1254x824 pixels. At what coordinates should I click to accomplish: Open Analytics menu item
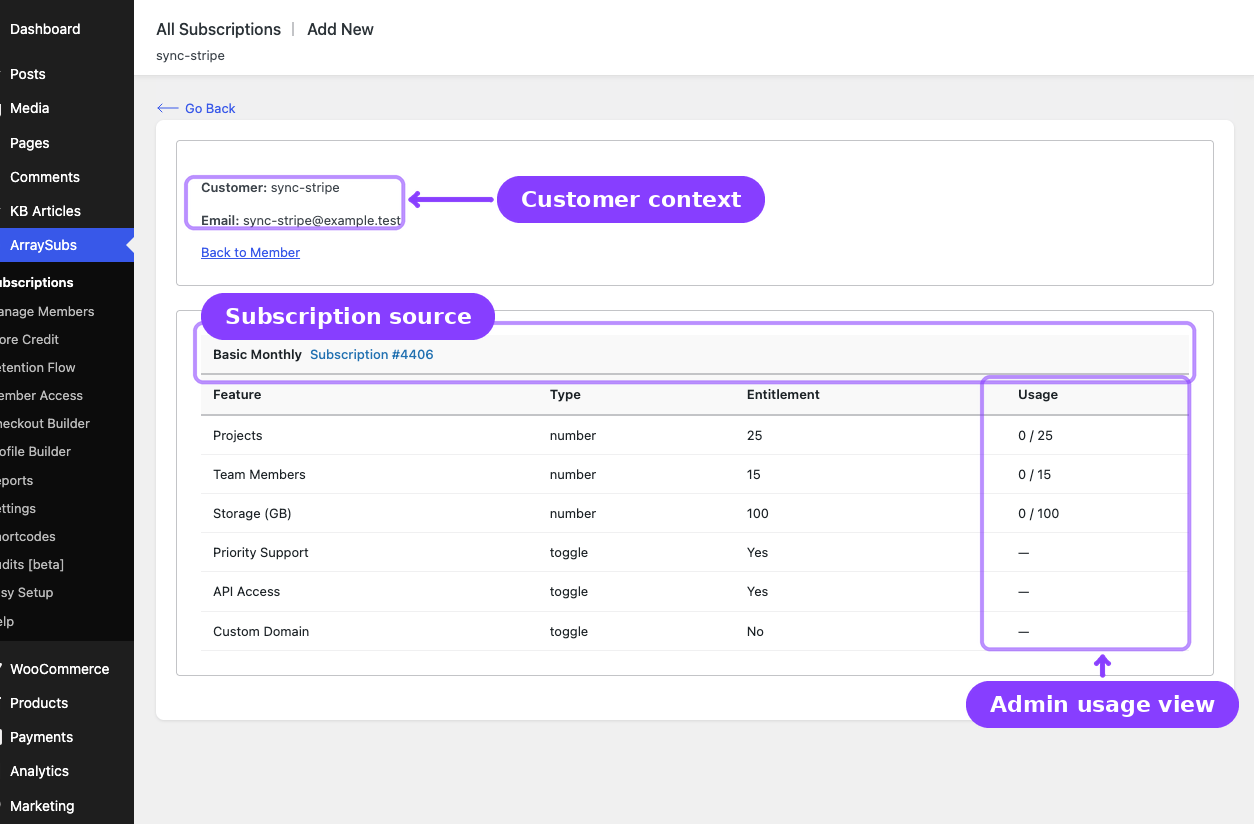pos(39,771)
